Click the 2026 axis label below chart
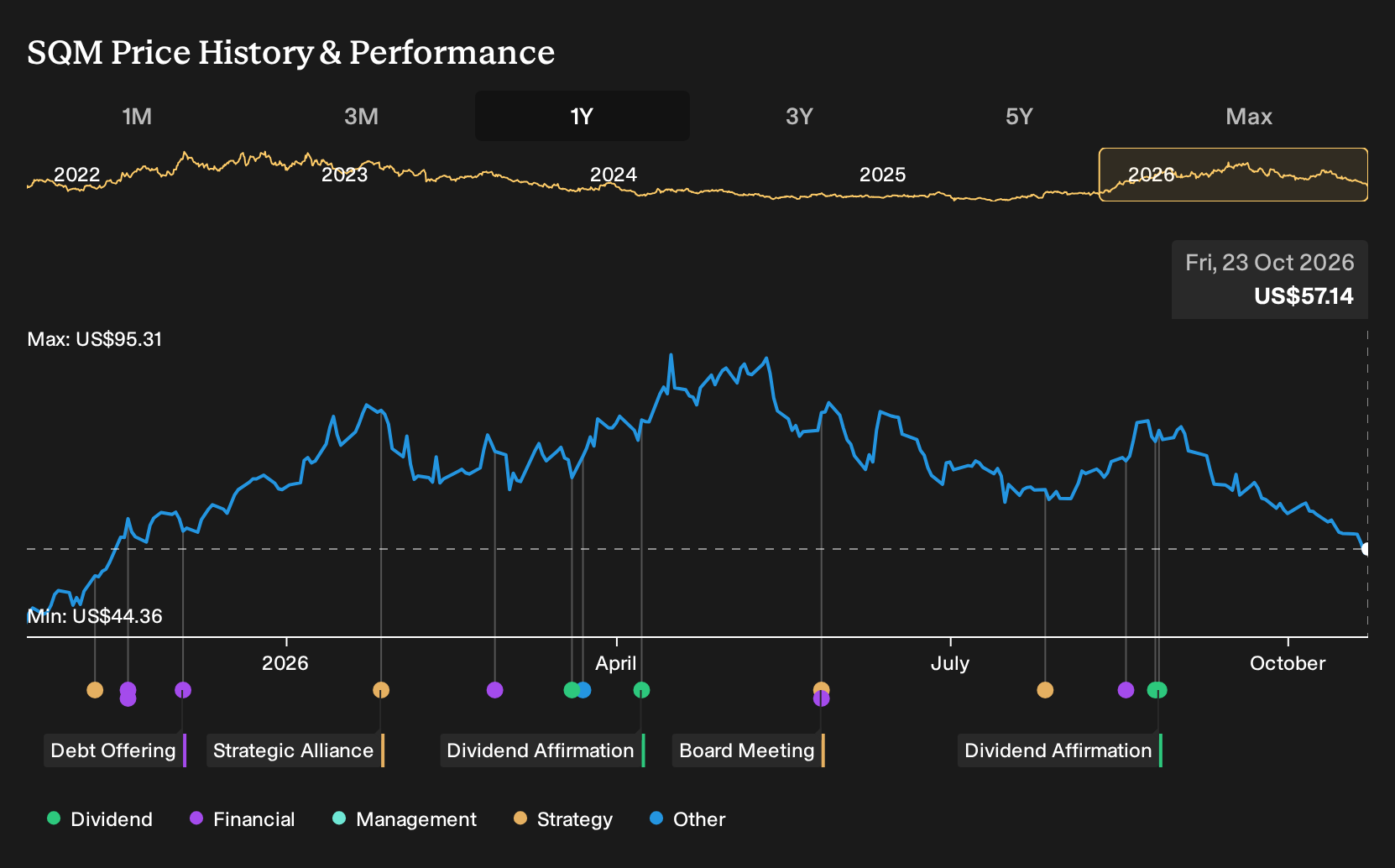 click(x=285, y=663)
